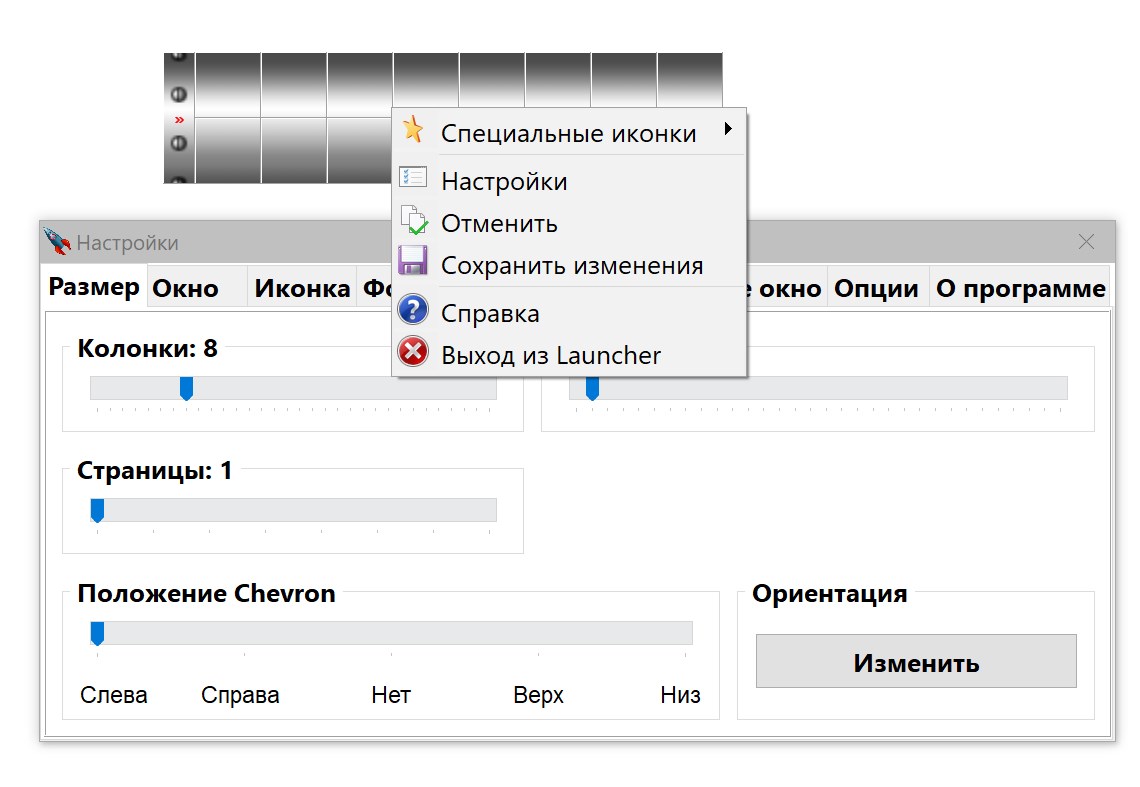Image resolution: width=1140 pixels, height=787 pixels.
Task: Click the red chevron on the launcher toolbar
Action: tap(179, 119)
